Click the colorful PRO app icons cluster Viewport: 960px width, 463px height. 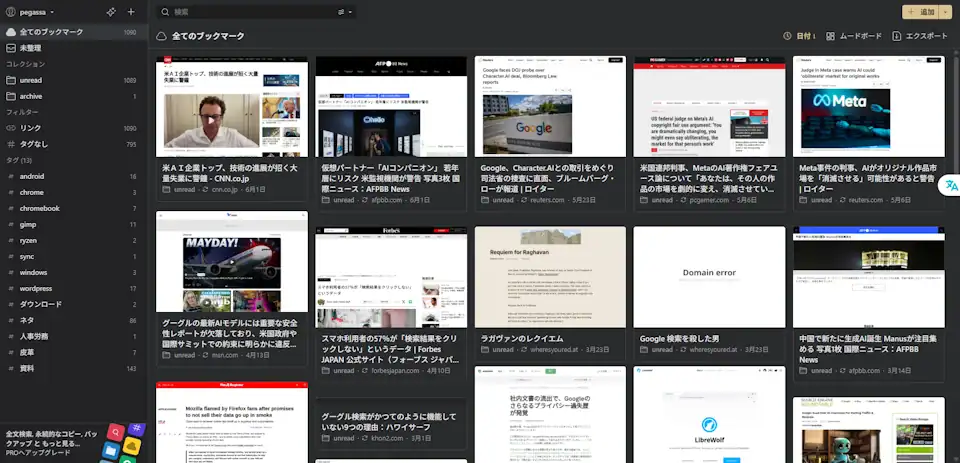click(122, 442)
